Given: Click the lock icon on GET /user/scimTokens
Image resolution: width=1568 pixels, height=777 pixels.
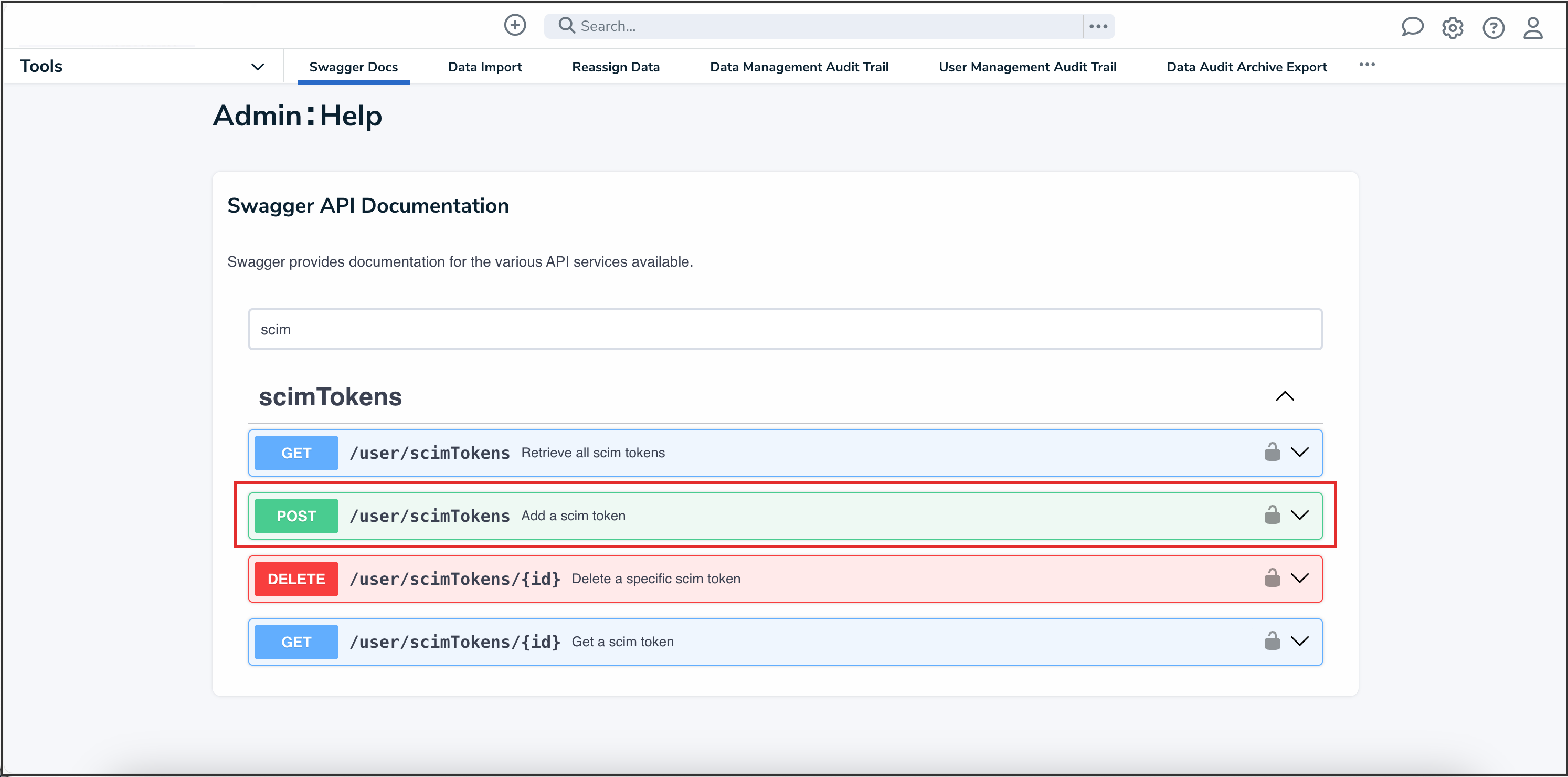Looking at the screenshot, I should click(1273, 453).
